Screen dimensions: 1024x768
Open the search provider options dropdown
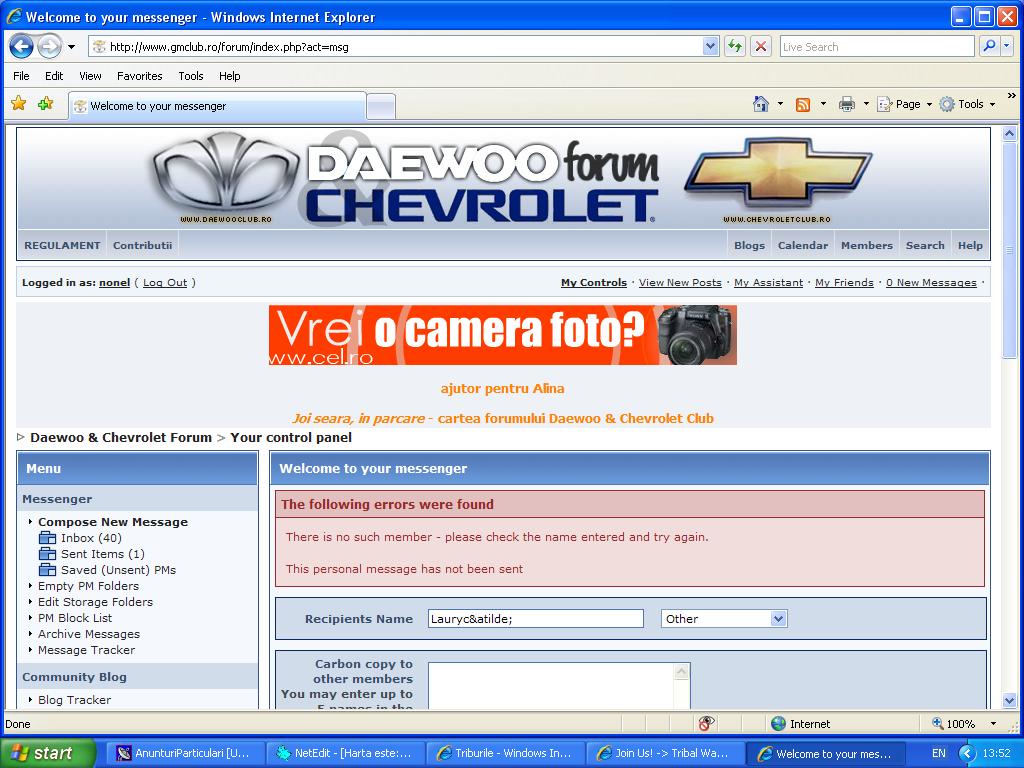1006,46
